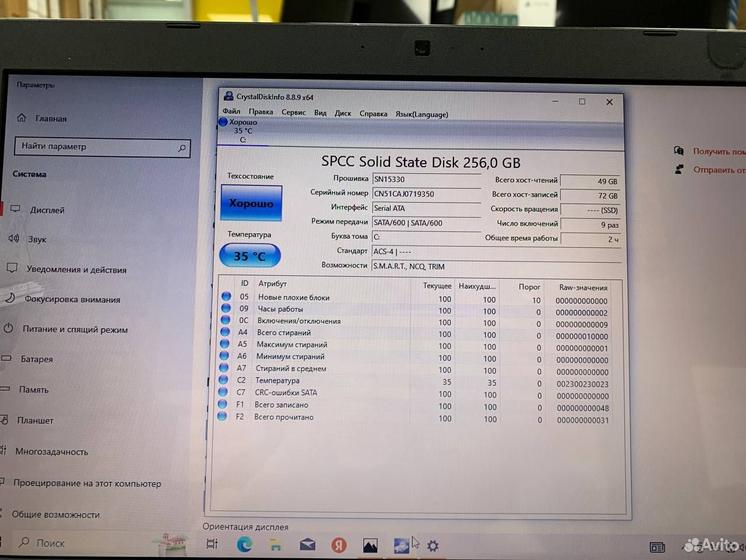Click the status dot for Стираний в среднем
Screen dimensions: 746x560
(x=223, y=367)
